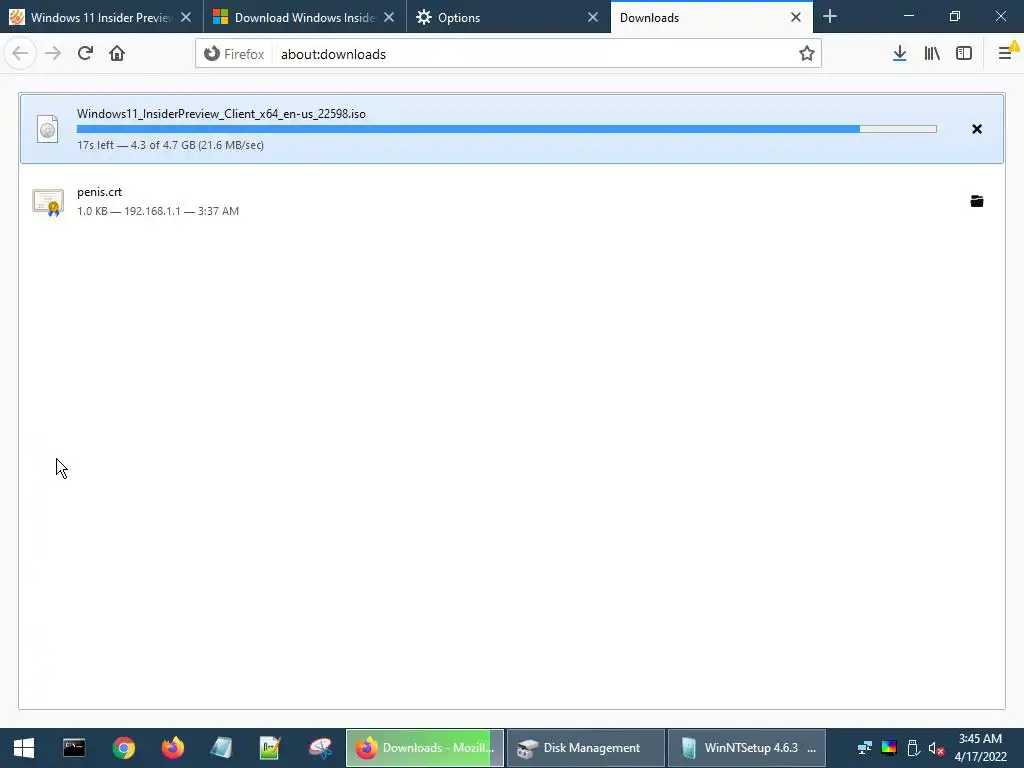Image resolution: width=1024 pixels, height=768 pixels.
Task: Close the Download Windows Insider tab
Action: coord(389,17)
